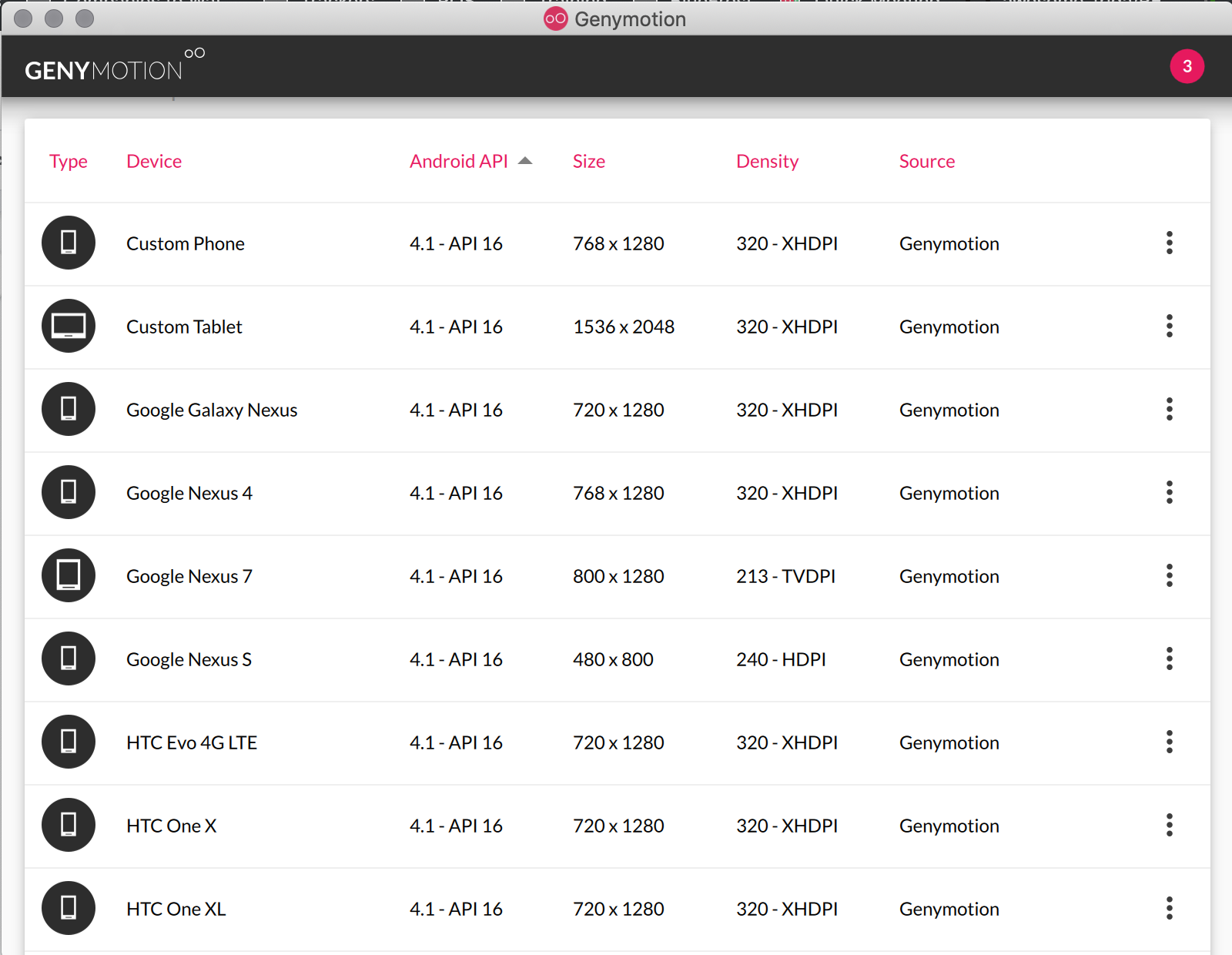Click the Google Galaxy Nexus phone icon

[x=69, y=409]
